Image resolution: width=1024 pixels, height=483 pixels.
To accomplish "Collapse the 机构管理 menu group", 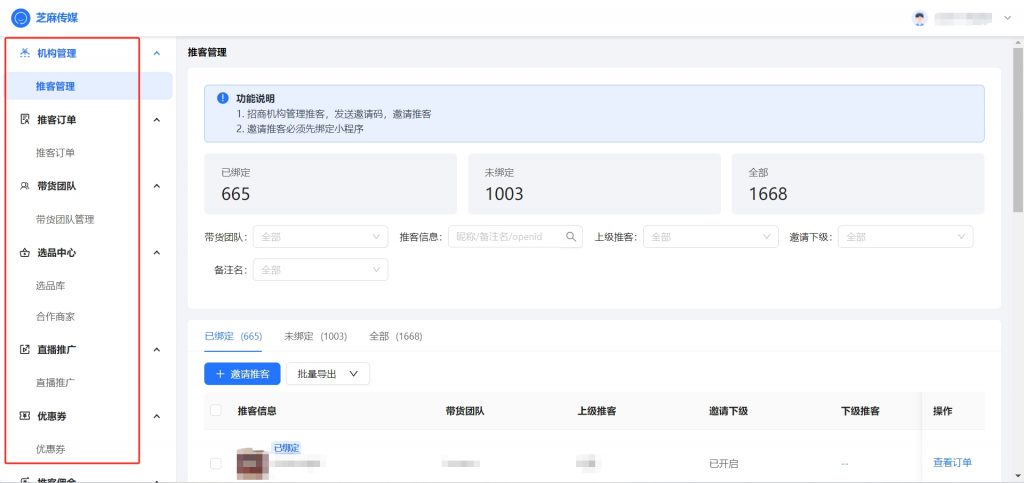I will click(x=157, y=54).
